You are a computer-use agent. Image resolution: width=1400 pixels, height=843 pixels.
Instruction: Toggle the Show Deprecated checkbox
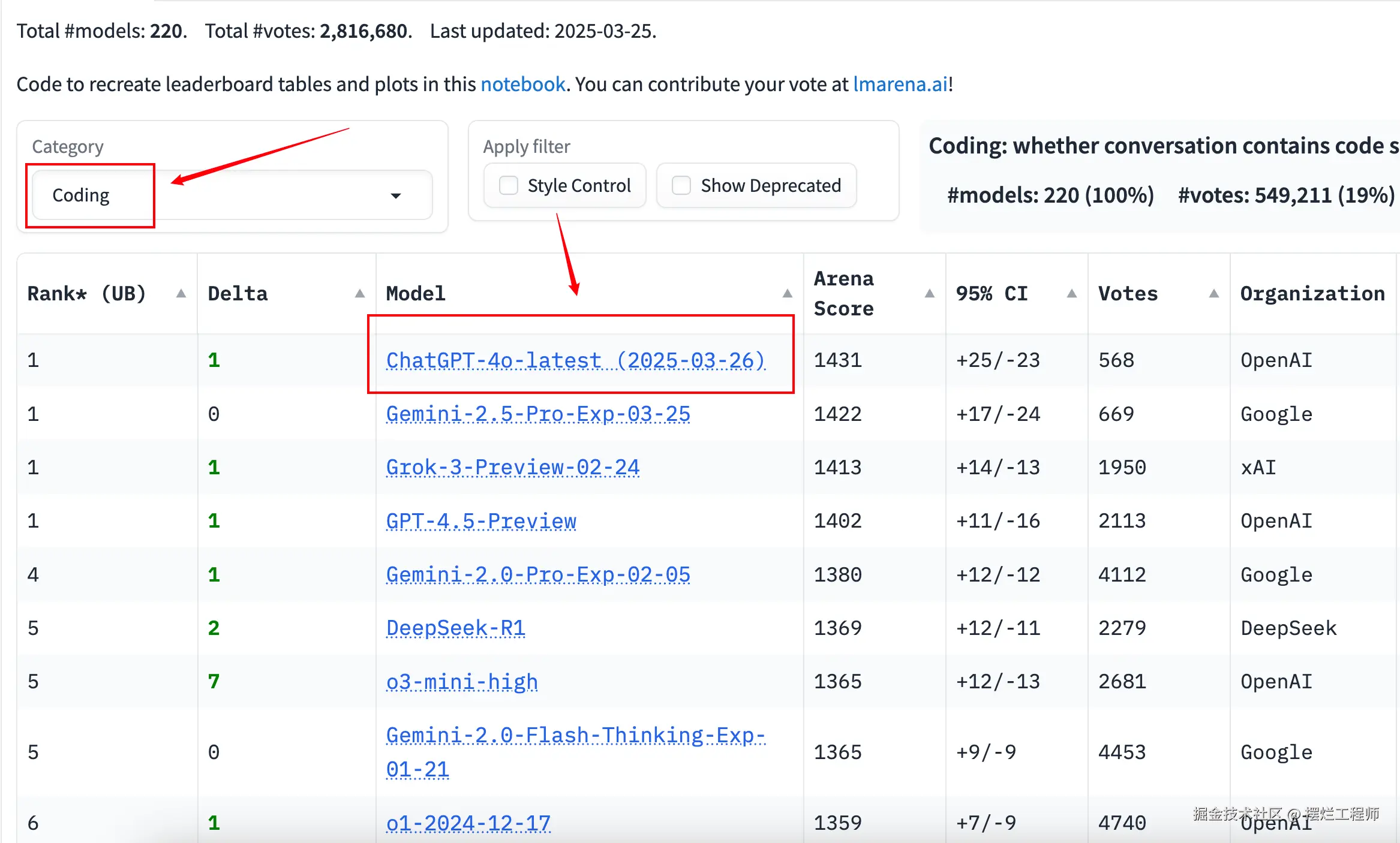pos(681,185)
